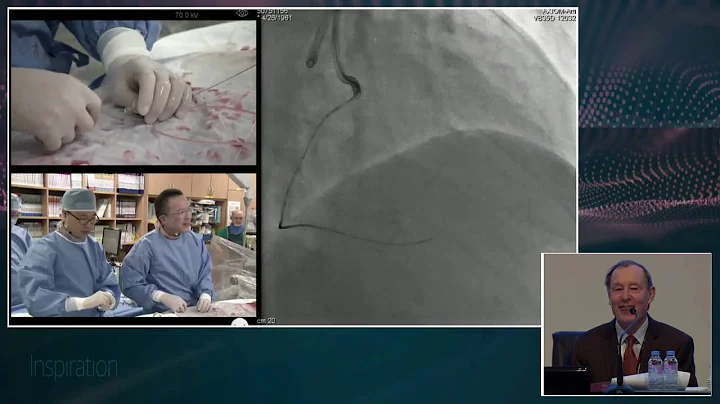Click the 4/28/1961 date overlay
The image size is (720, 404).
point(276,18)
